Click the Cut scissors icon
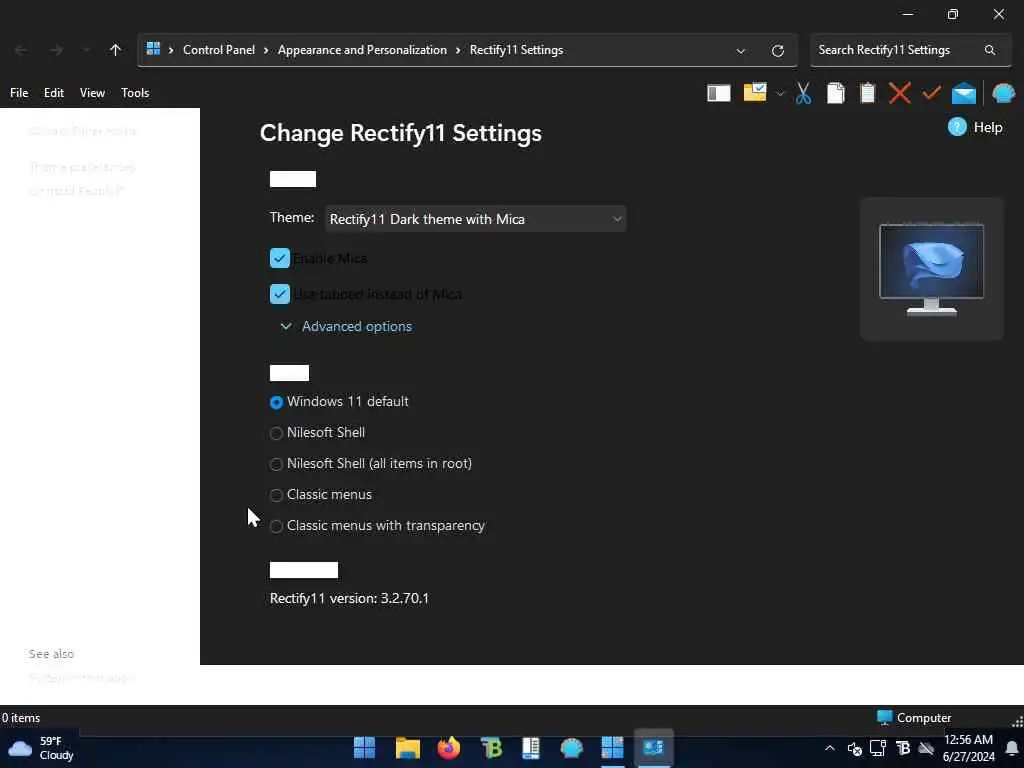This screenshot has width=1024, height=768. [803, 93]
